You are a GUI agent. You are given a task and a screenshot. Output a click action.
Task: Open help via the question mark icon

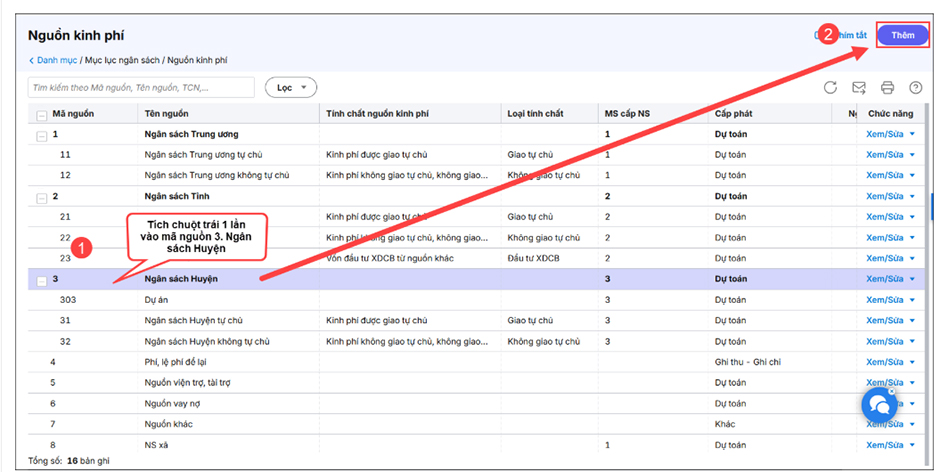[x=915, y=88]
